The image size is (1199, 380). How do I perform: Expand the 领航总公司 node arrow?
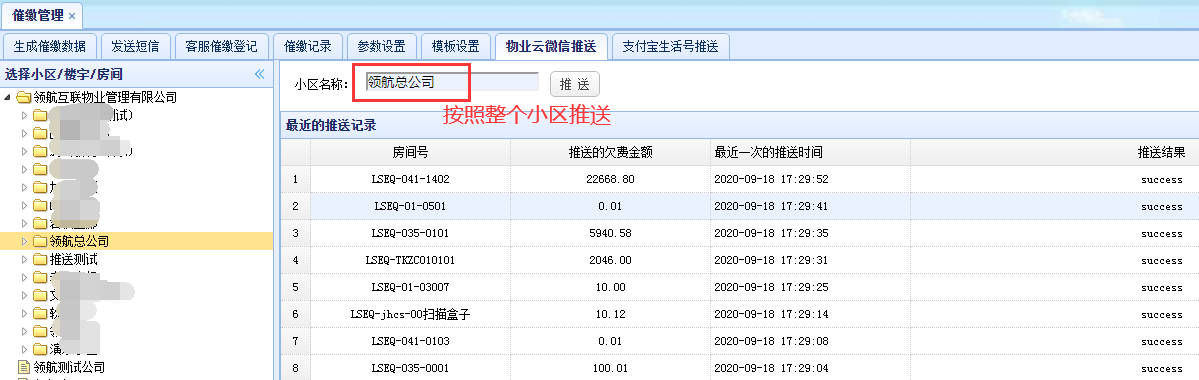24,241
